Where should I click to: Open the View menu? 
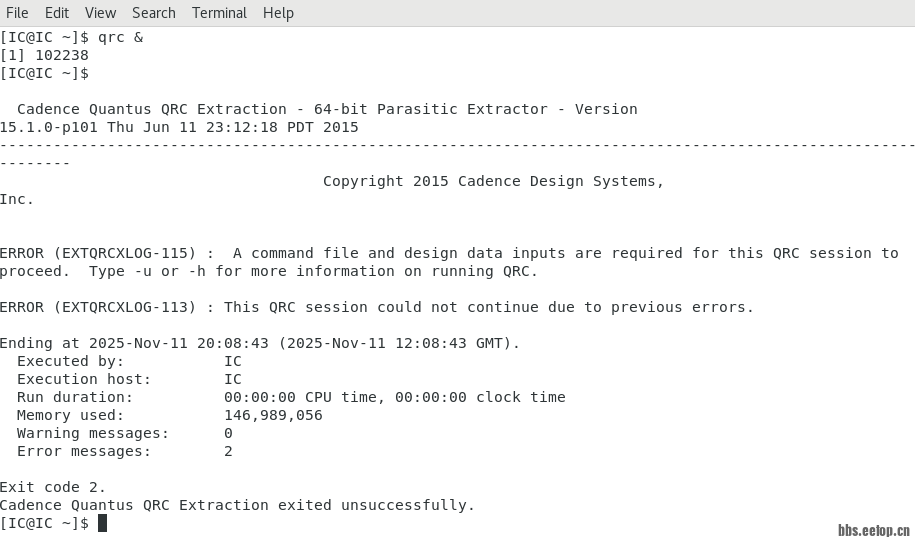point(100,13)
